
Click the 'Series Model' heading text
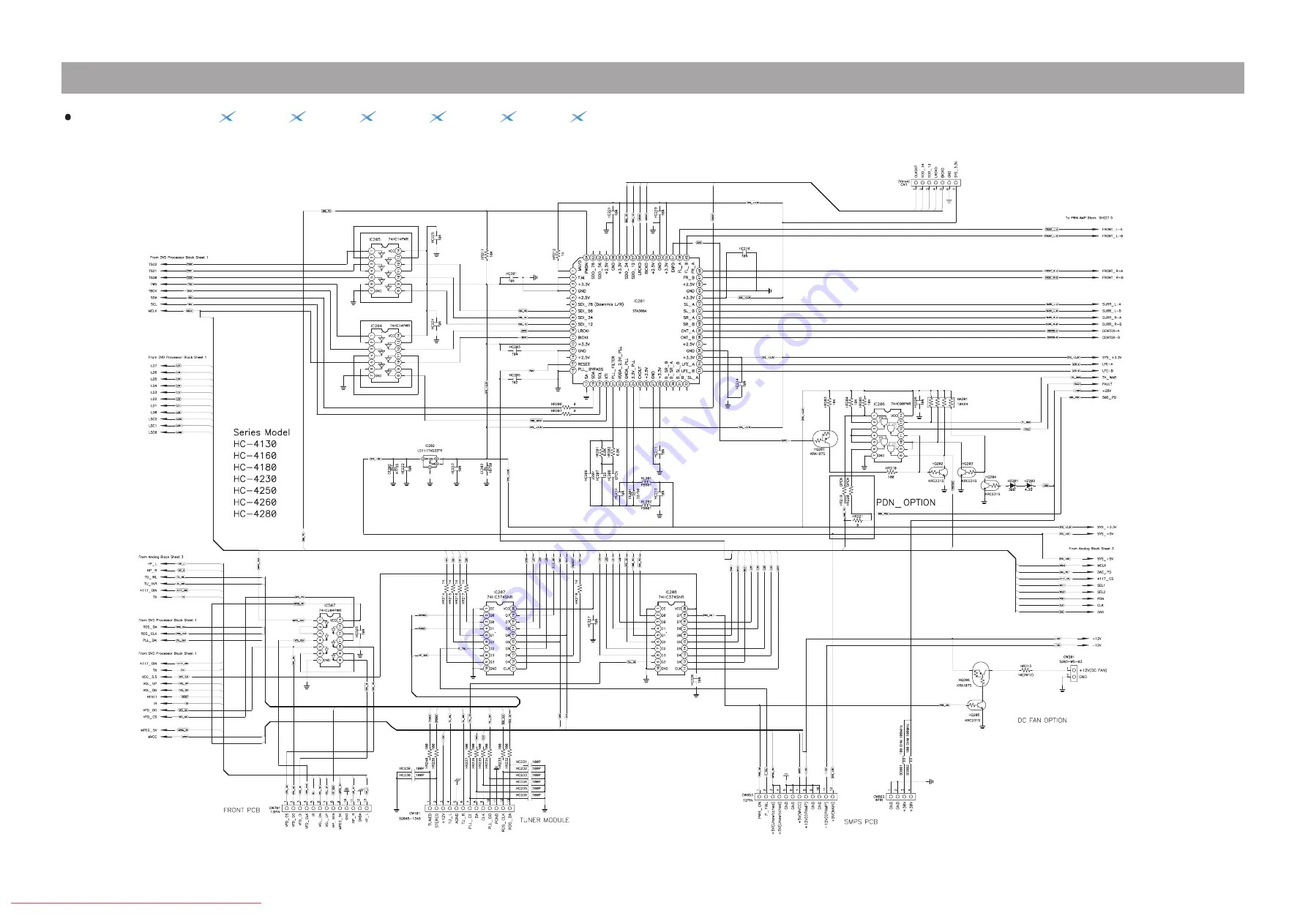(261, 432)
